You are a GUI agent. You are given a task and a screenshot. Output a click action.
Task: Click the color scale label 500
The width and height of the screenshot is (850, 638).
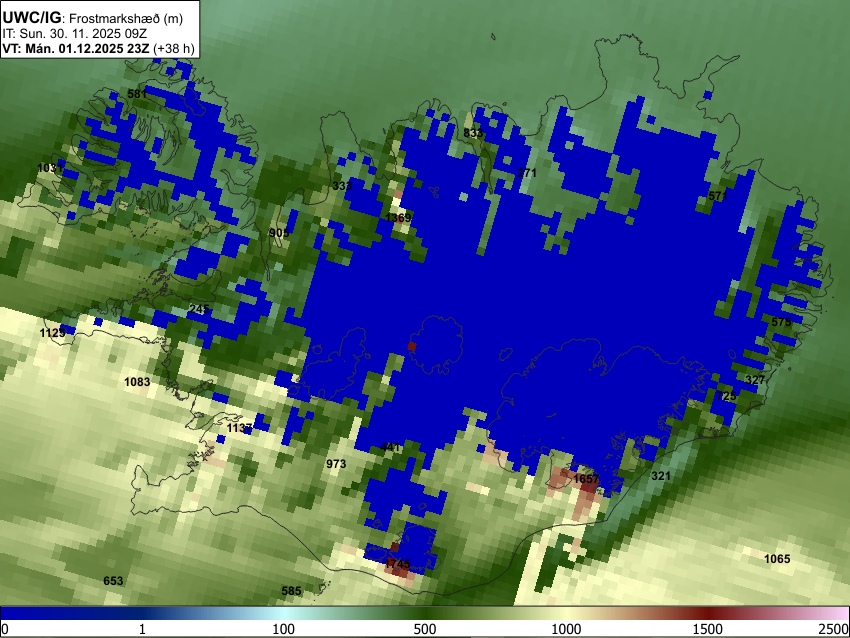(x=425, y=629)
